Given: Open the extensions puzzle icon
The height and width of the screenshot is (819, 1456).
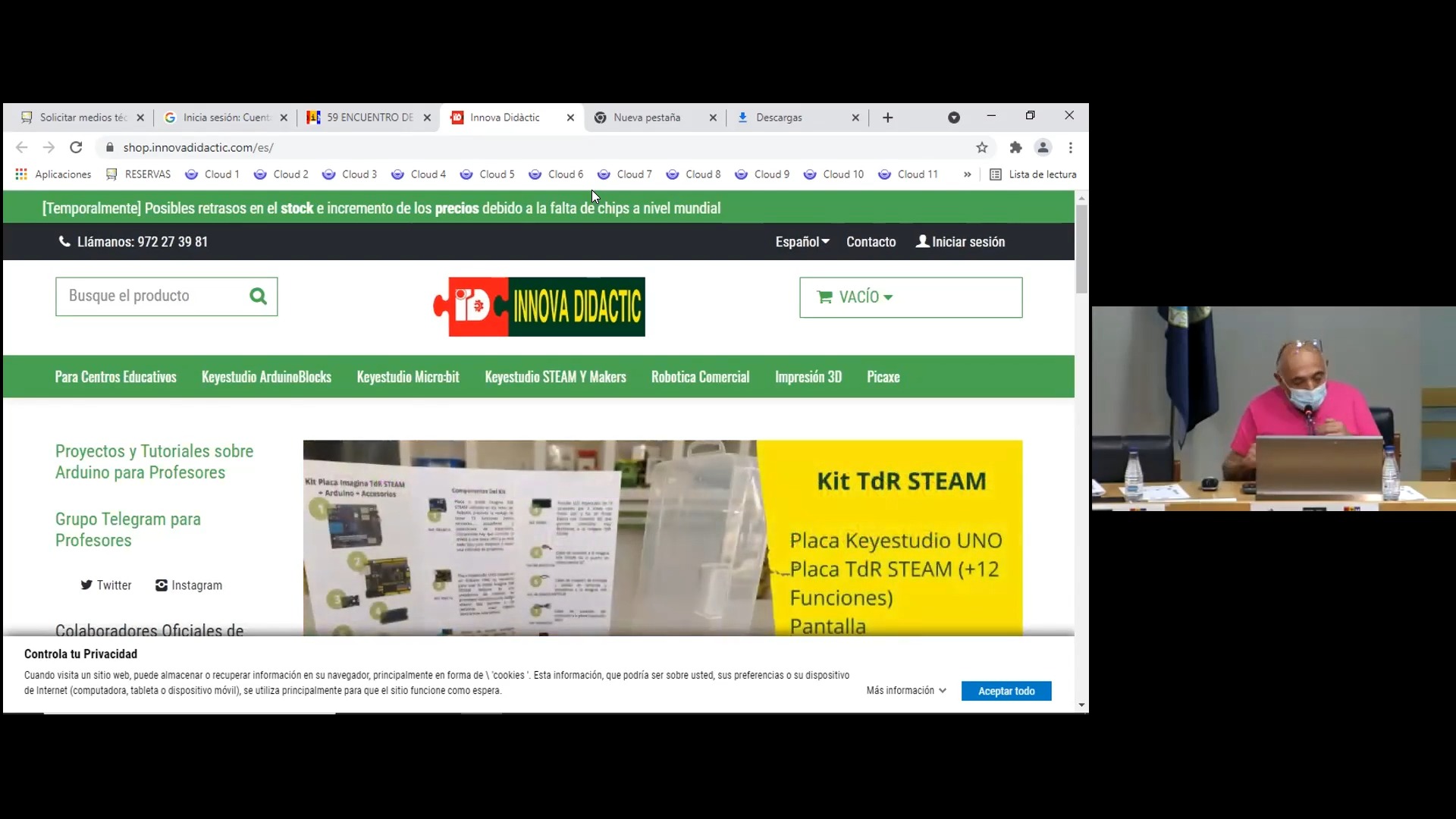Looking at the screenshot, I should click(1016, 147).
